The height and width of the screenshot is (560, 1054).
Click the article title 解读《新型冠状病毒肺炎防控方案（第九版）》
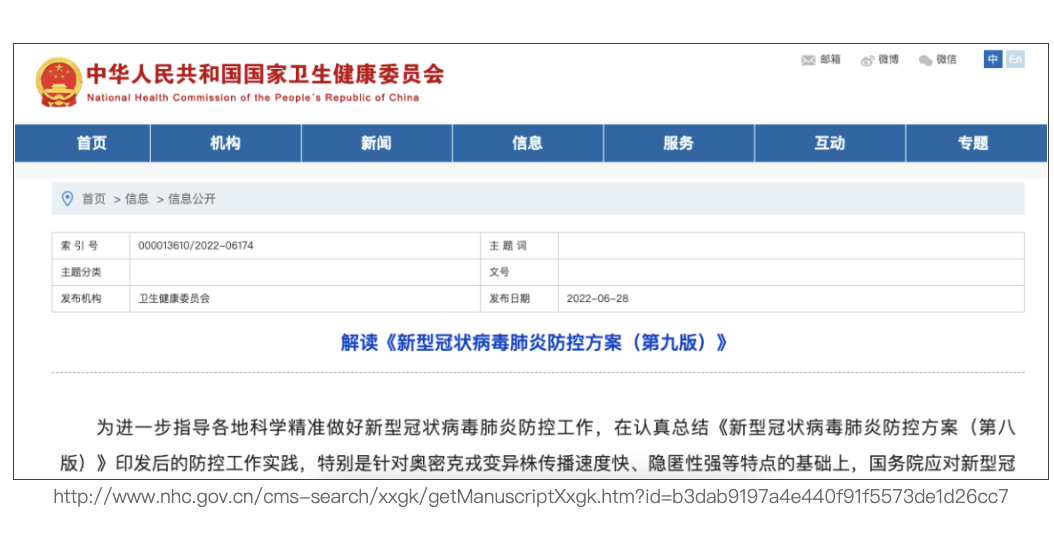pyautogui.click(x=534, y=343)
